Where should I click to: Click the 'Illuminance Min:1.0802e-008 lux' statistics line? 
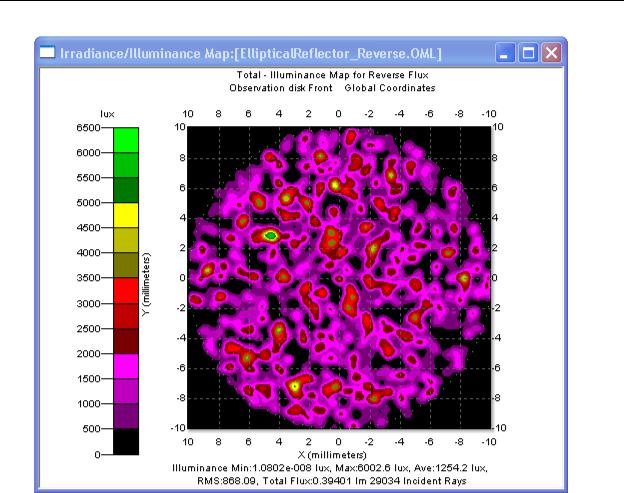[x=252, y=468]
